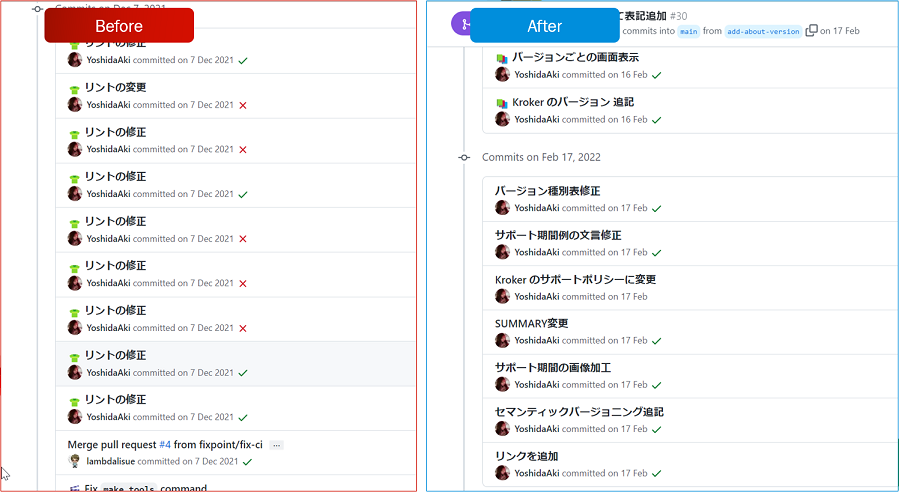Open the add-about-version branch label

click(x=763, y=31)
